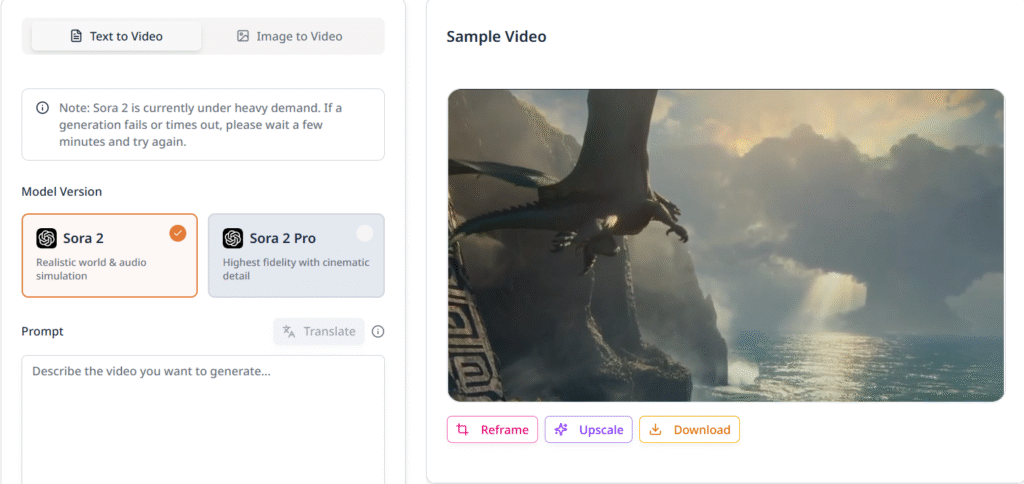Click the OpenAI logo on the Sora 2 card

click(47, 238)
